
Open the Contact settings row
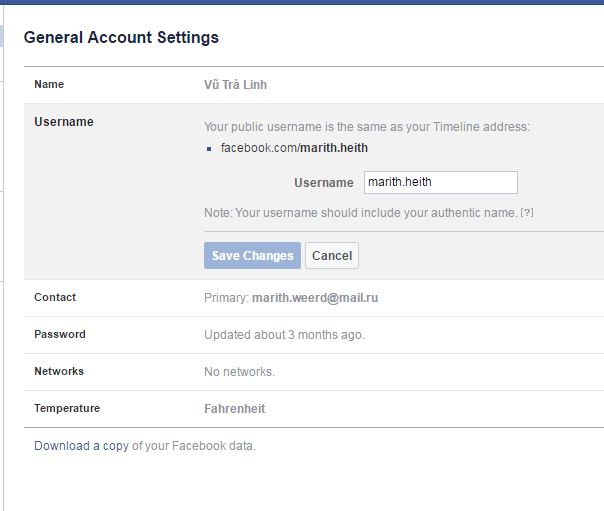[x=314, y=298]
